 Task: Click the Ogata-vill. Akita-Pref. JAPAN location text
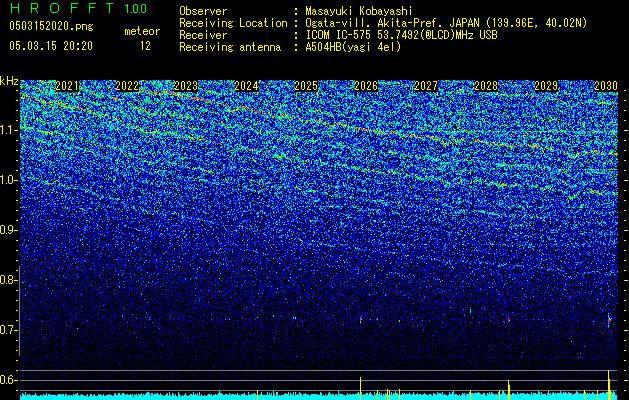tap(446, 23)
